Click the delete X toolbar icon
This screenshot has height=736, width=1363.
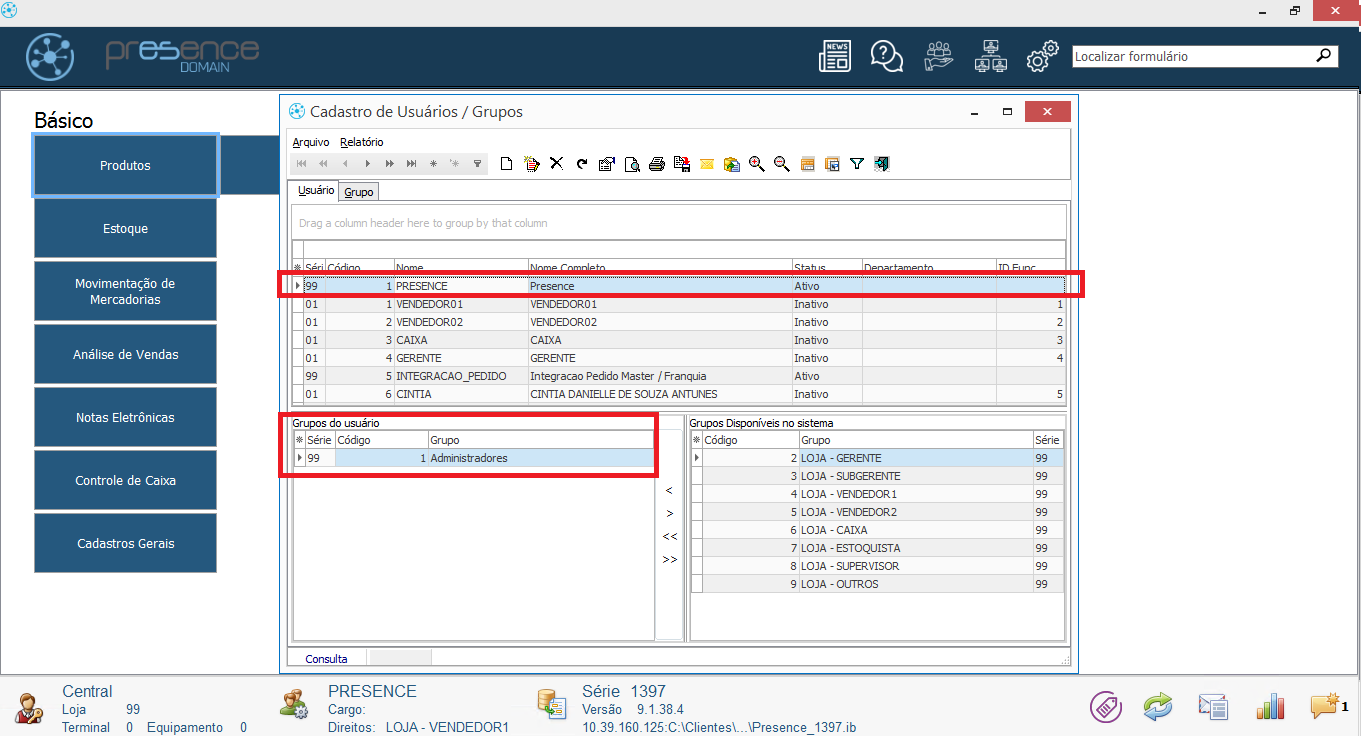[557, 164]
